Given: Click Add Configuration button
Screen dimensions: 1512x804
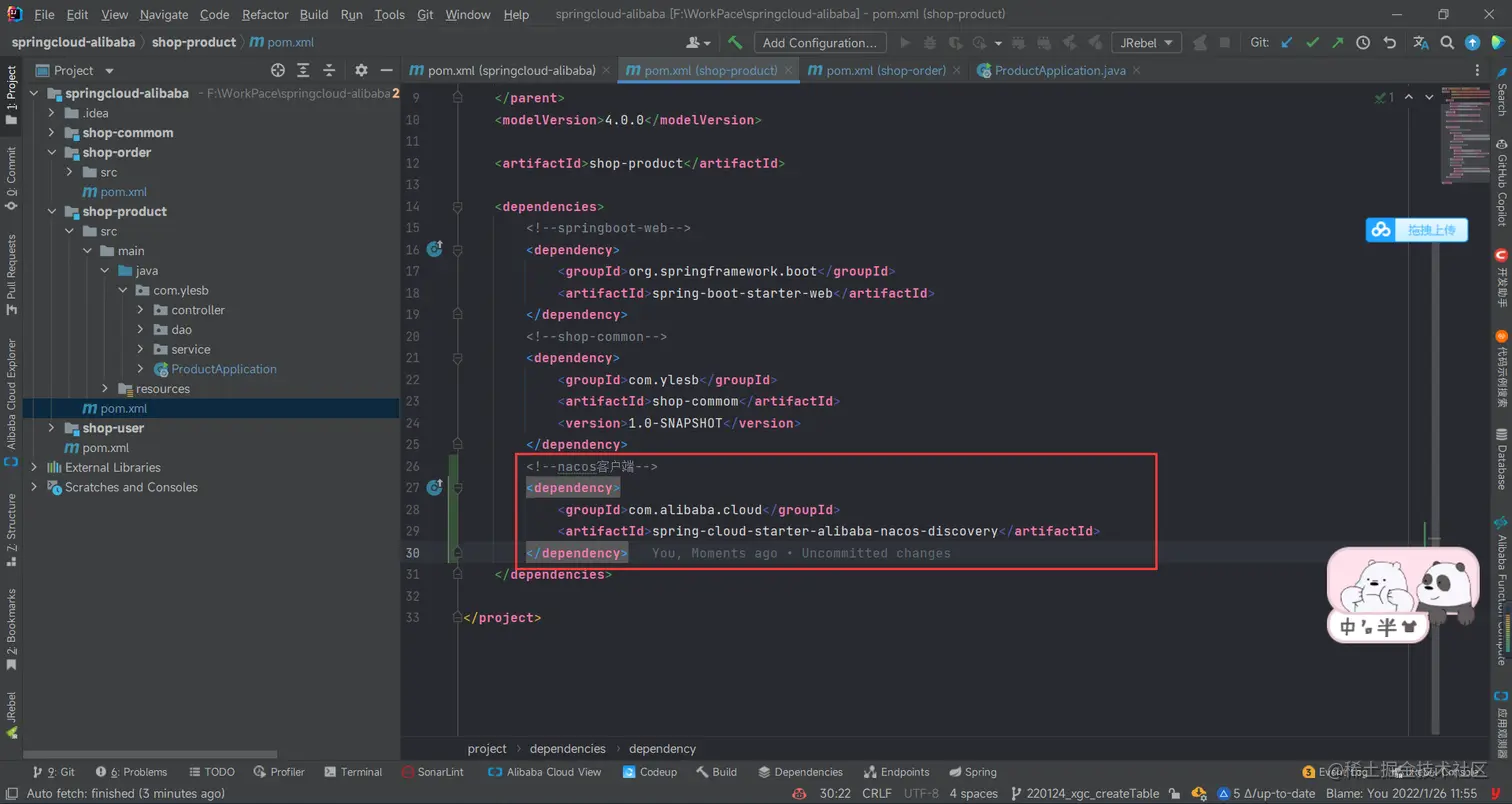Looking at the screenshot, I should coord(819,43).
